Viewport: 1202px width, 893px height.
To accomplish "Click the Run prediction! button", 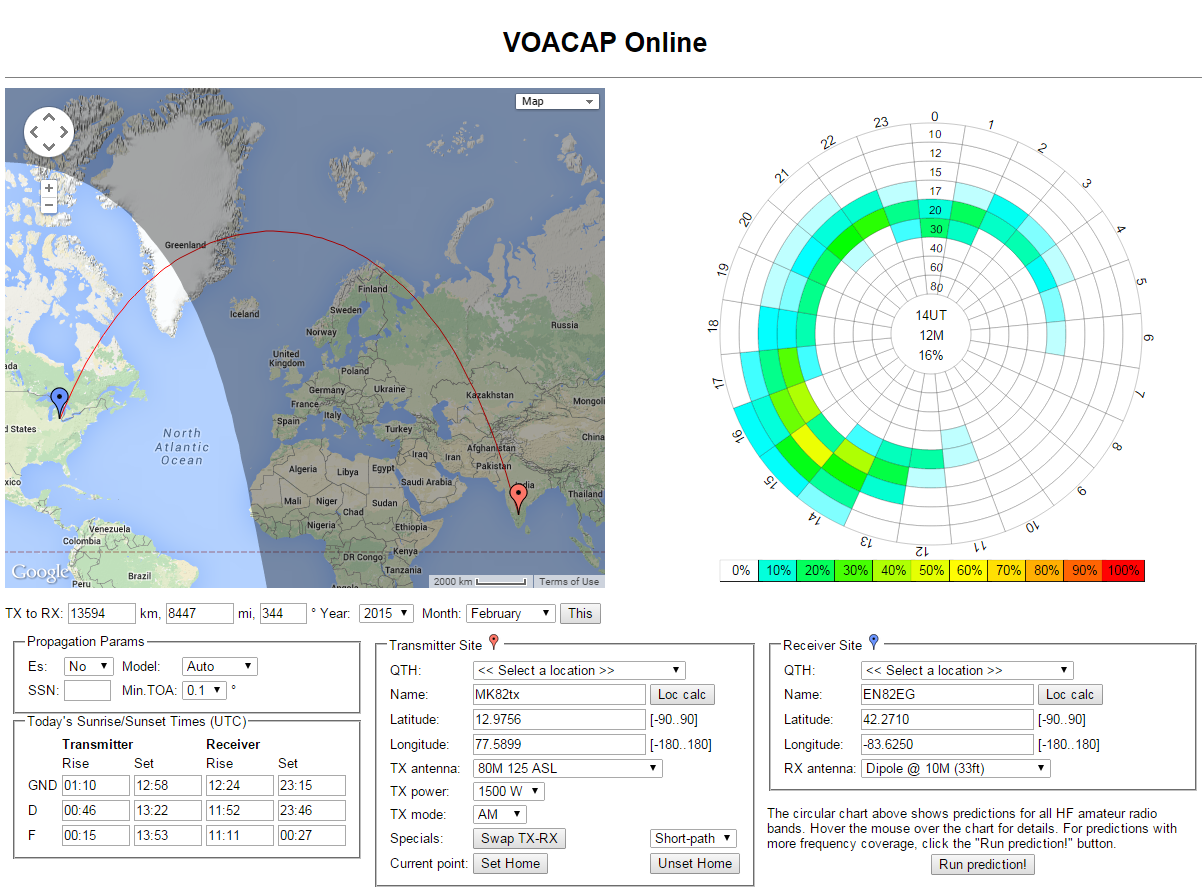I will [983, 865].
